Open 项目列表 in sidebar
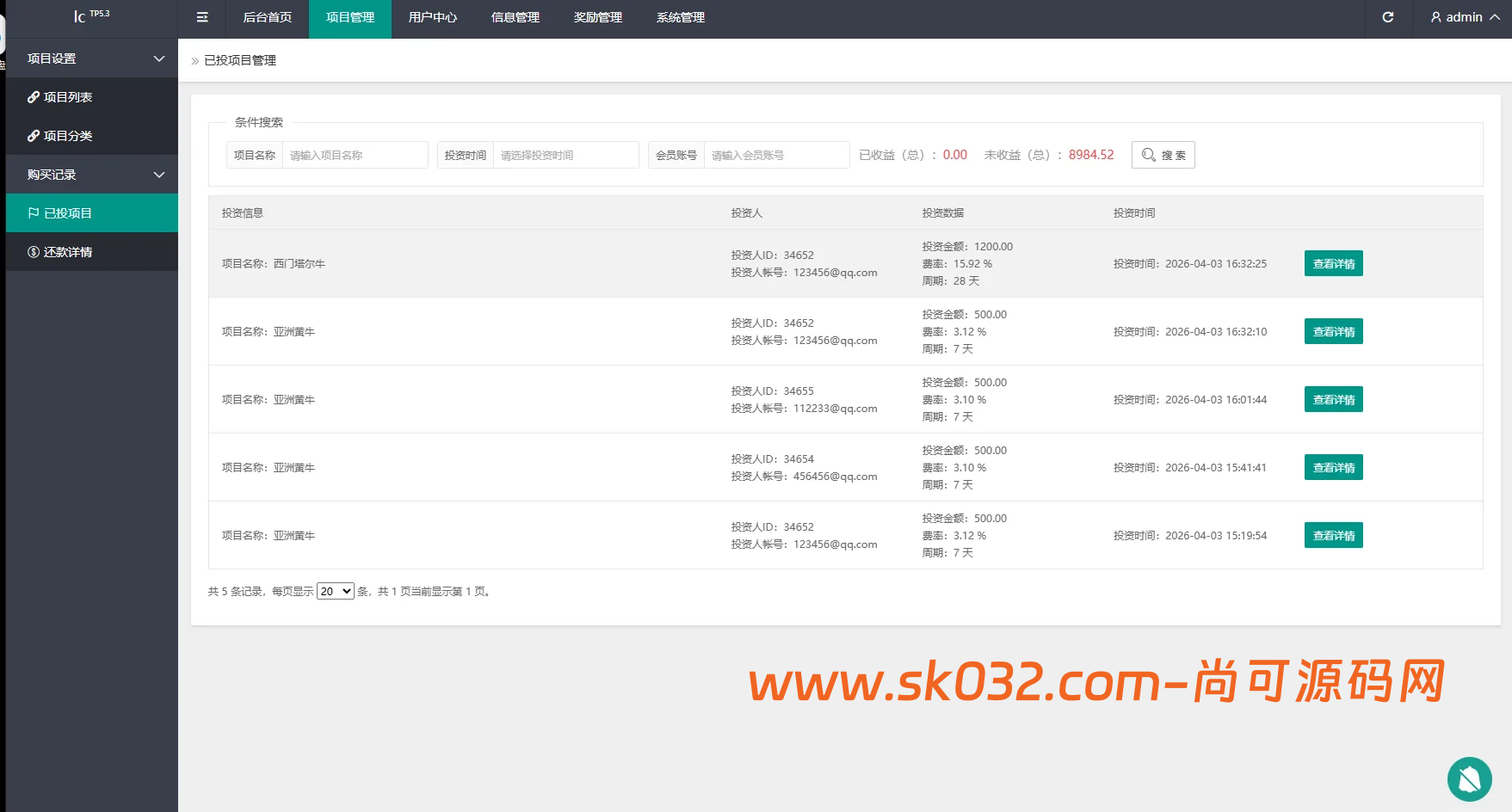The image size is (1512, 812). 91,97
